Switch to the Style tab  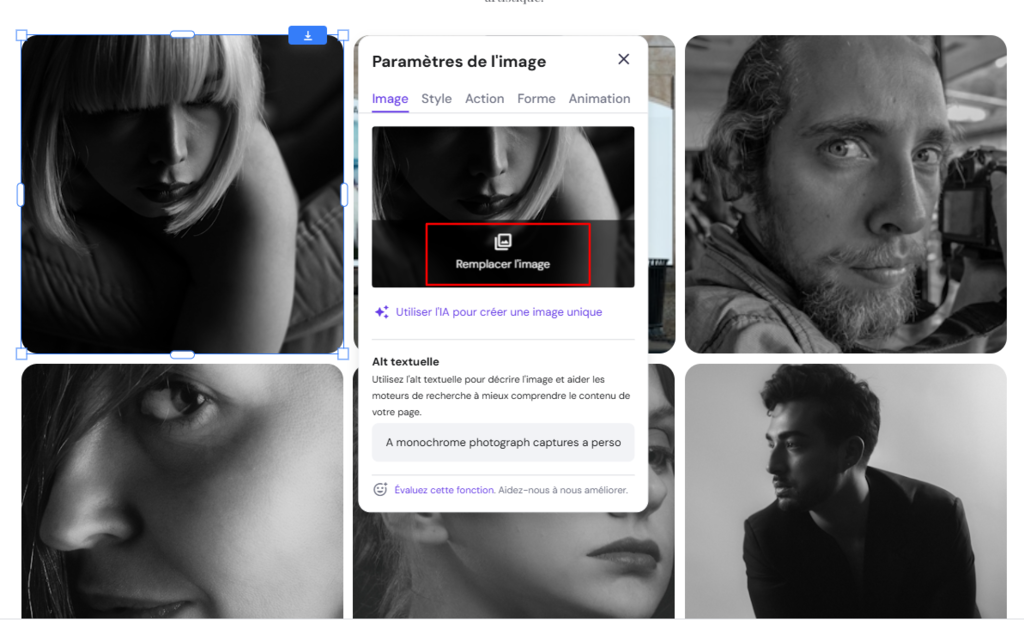coord(436,98)
